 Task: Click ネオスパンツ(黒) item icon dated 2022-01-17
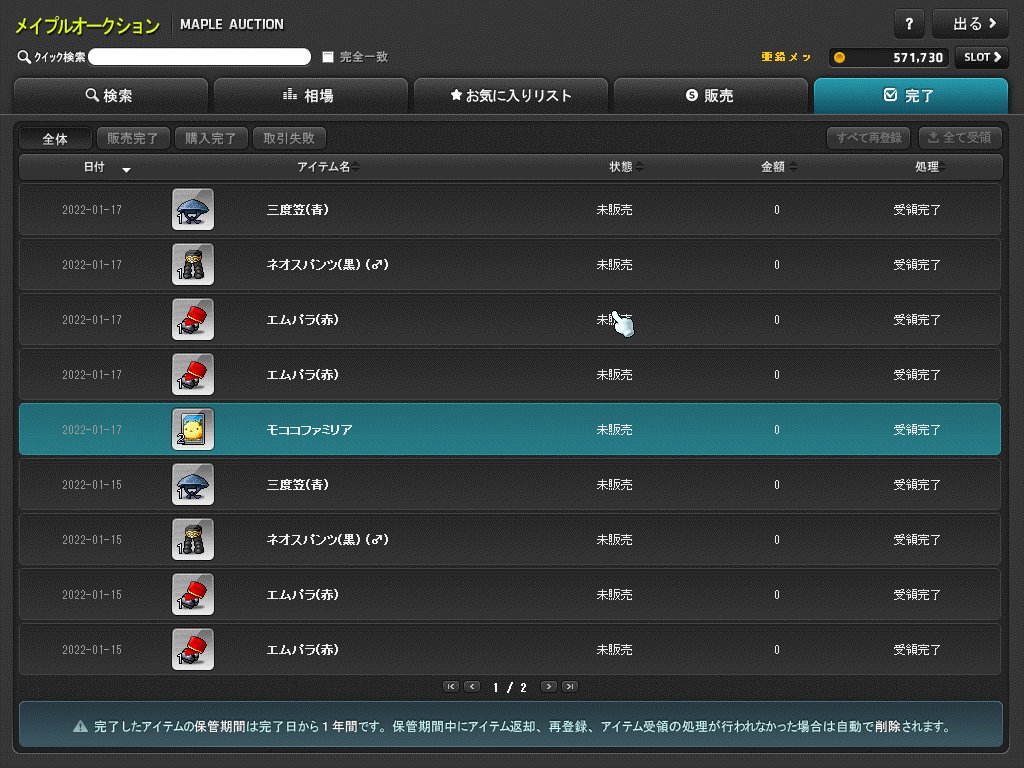(193, 264)
